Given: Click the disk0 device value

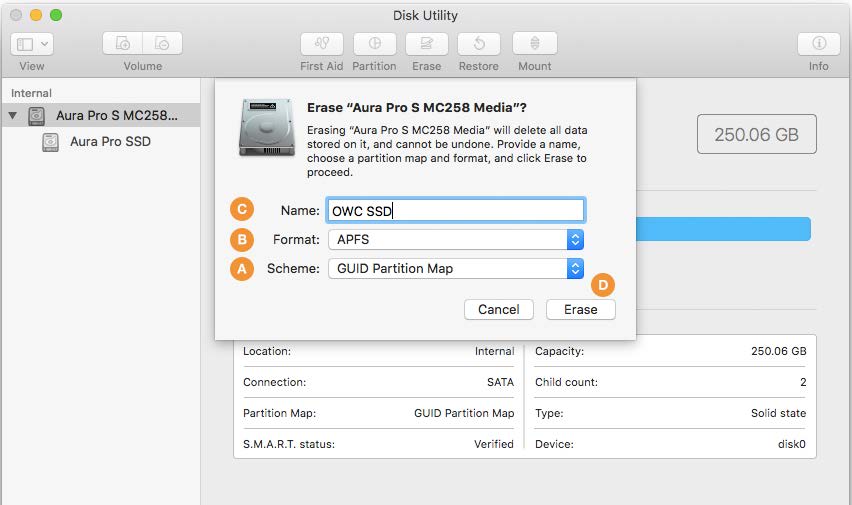Looking at the screenshot, I should [792, 444].
